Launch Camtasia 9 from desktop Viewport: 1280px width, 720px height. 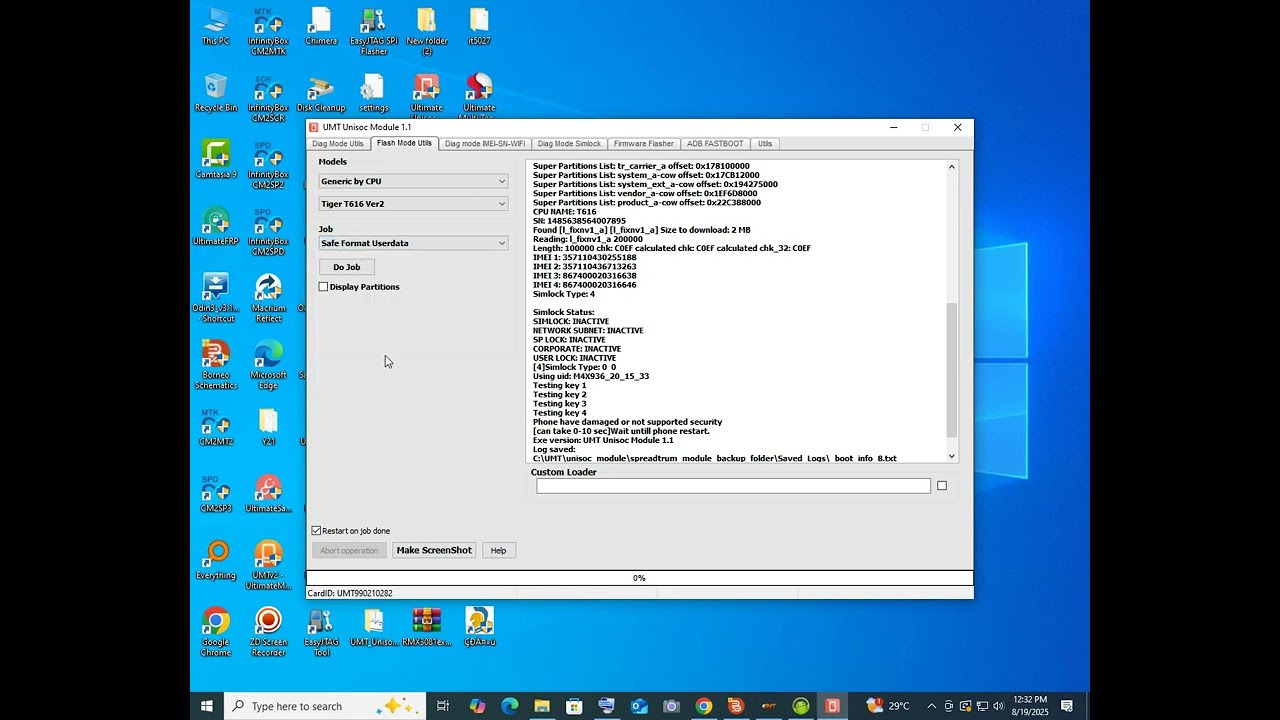click(x=216, y=160)
